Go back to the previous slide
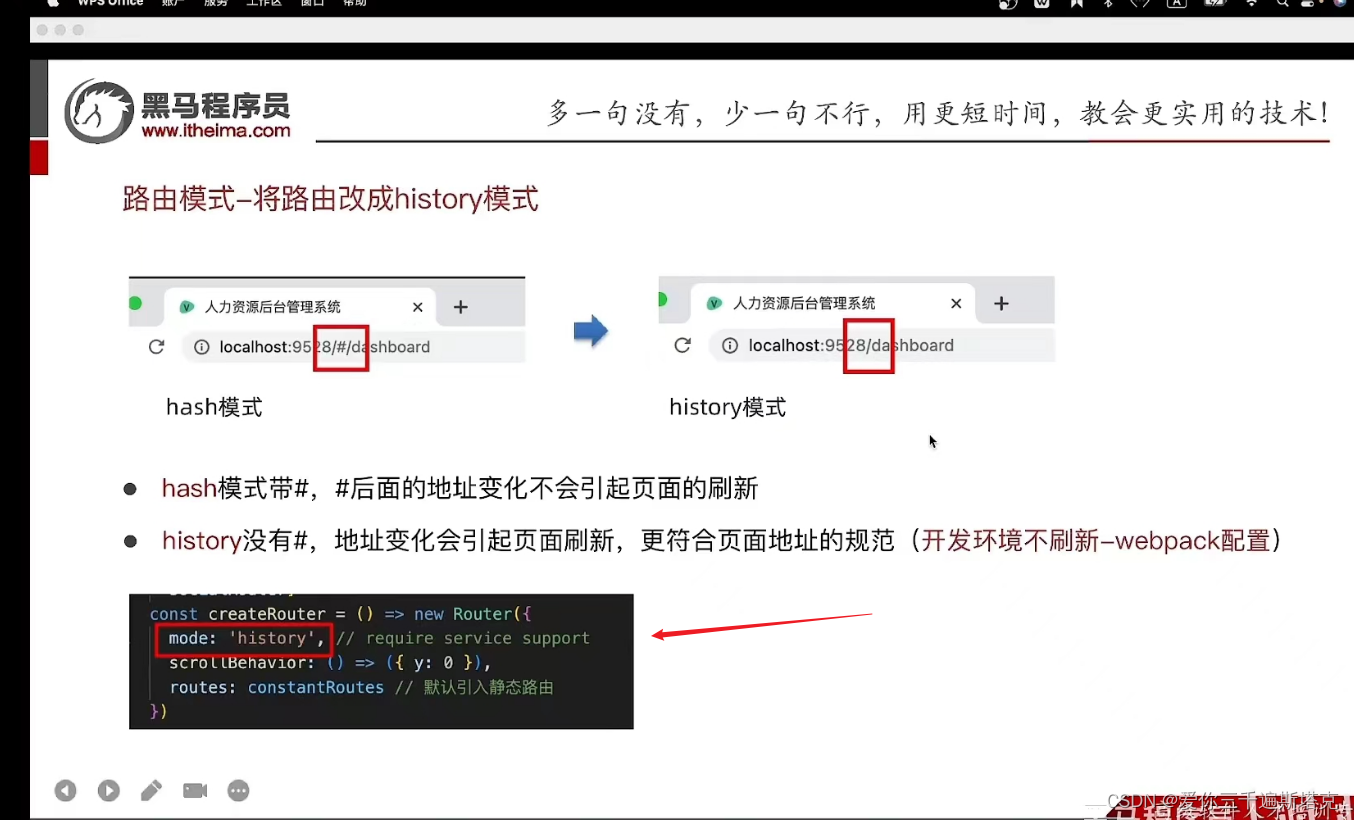1354x820 pixels. (x=65, y=790)
